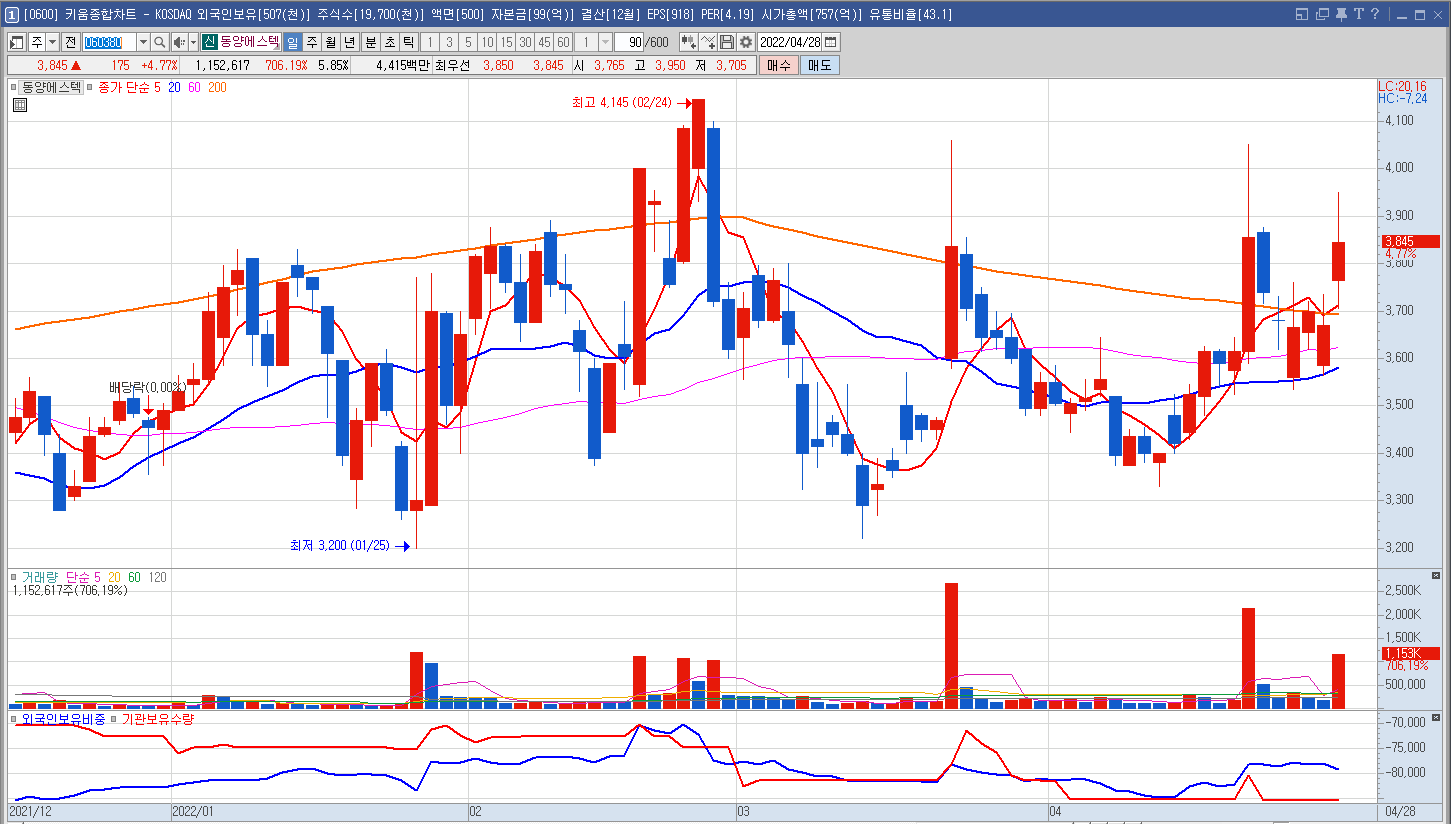Click the 전 button before the code field
1451x824 pixels.
click(70, 42)
